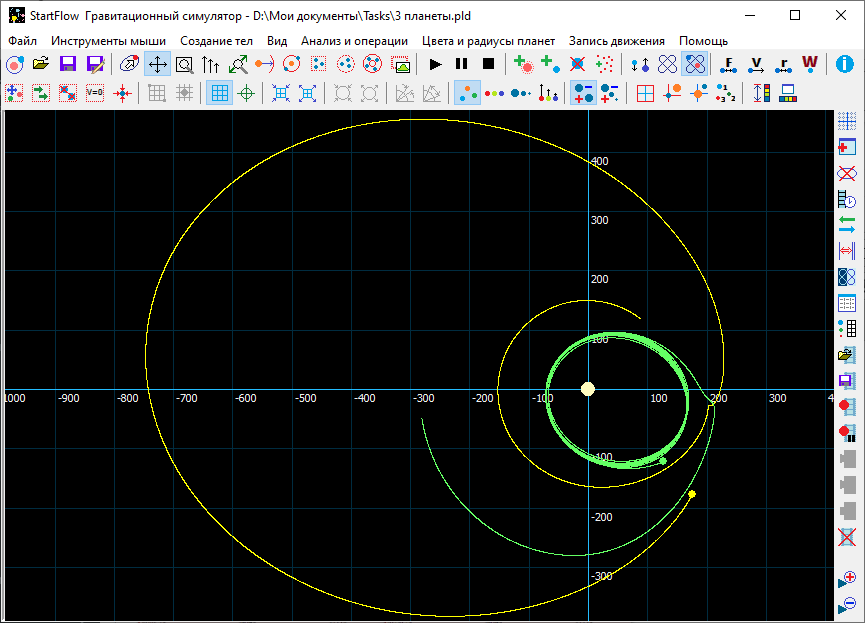865x623 pixels.
Task: Click the F force measurement icon
Action: click(x=729, y=65)
